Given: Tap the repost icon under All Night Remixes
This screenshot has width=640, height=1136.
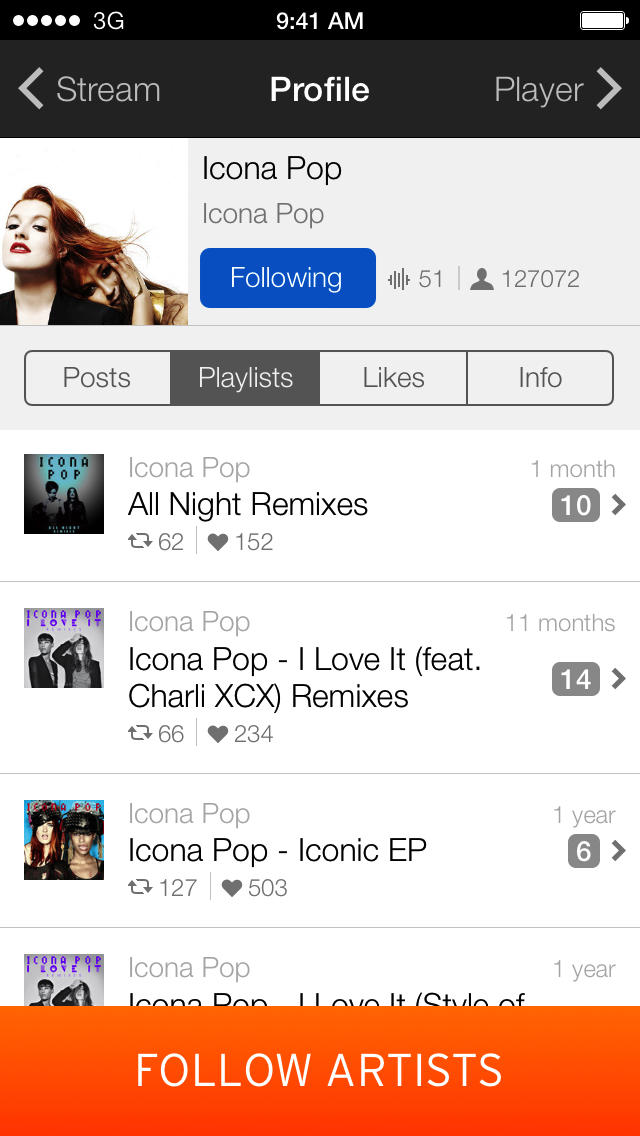Looking at the screenshot, I should click(140, 542).
